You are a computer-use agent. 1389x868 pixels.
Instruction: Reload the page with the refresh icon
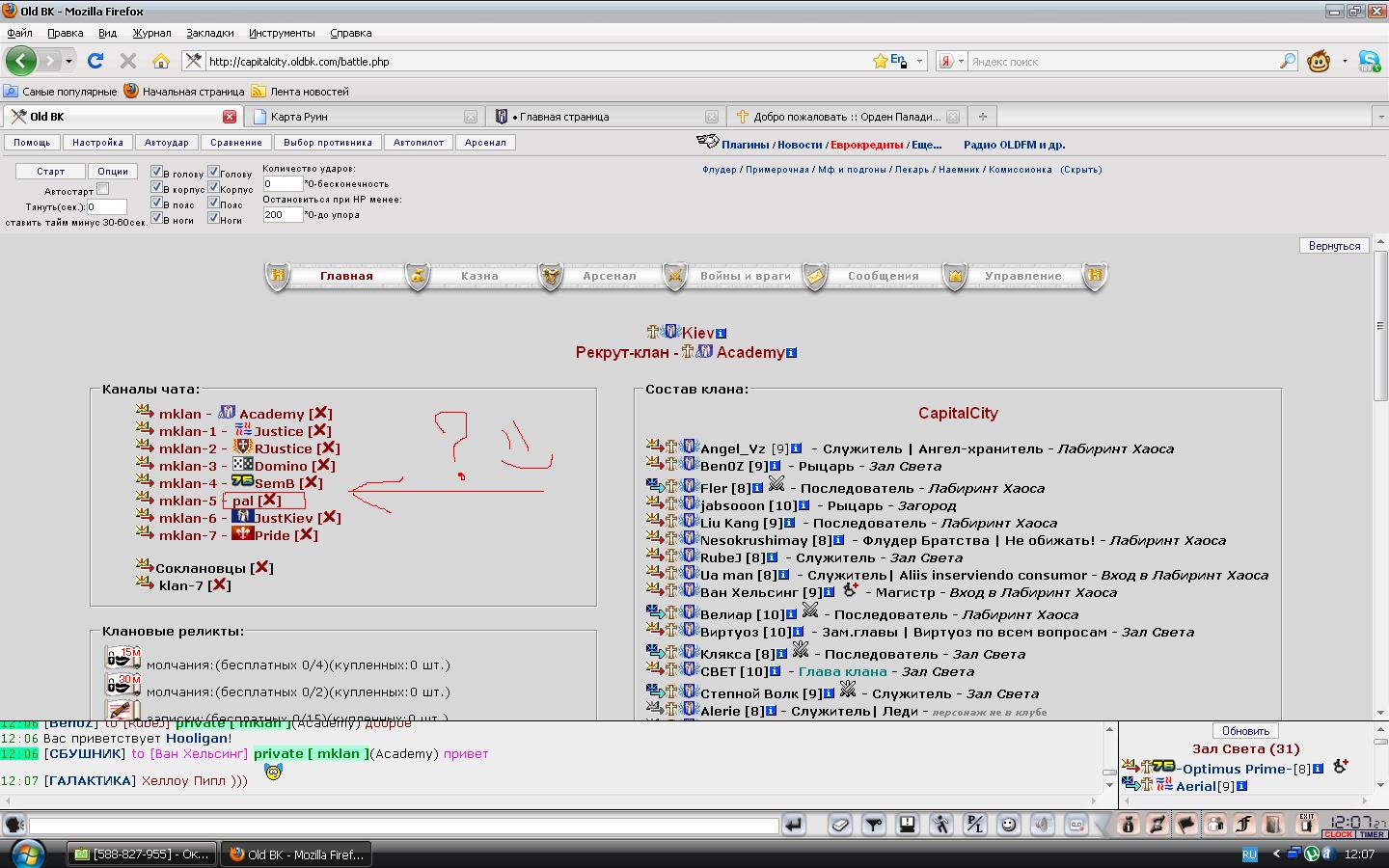coord(95,61)
